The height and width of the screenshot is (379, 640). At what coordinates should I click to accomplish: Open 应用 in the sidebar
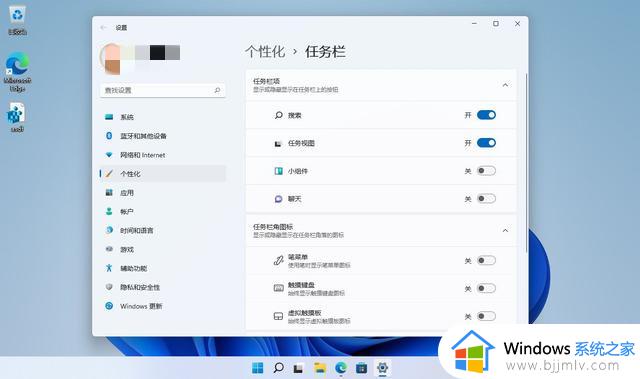(163, 193)
